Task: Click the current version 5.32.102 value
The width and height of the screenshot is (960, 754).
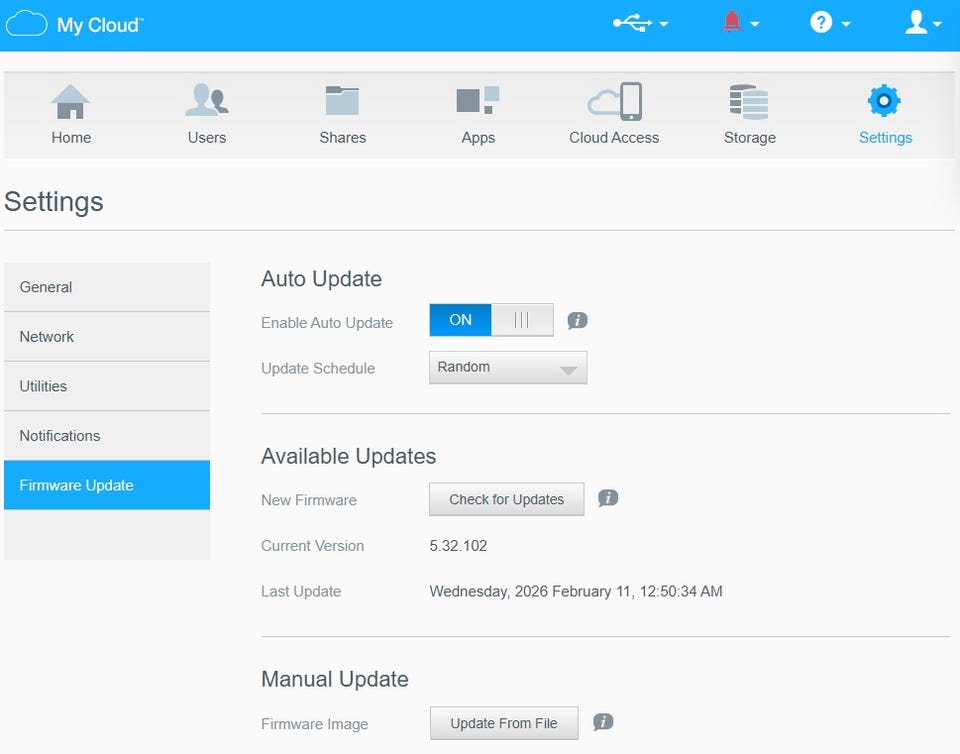Action: (458, 546)
